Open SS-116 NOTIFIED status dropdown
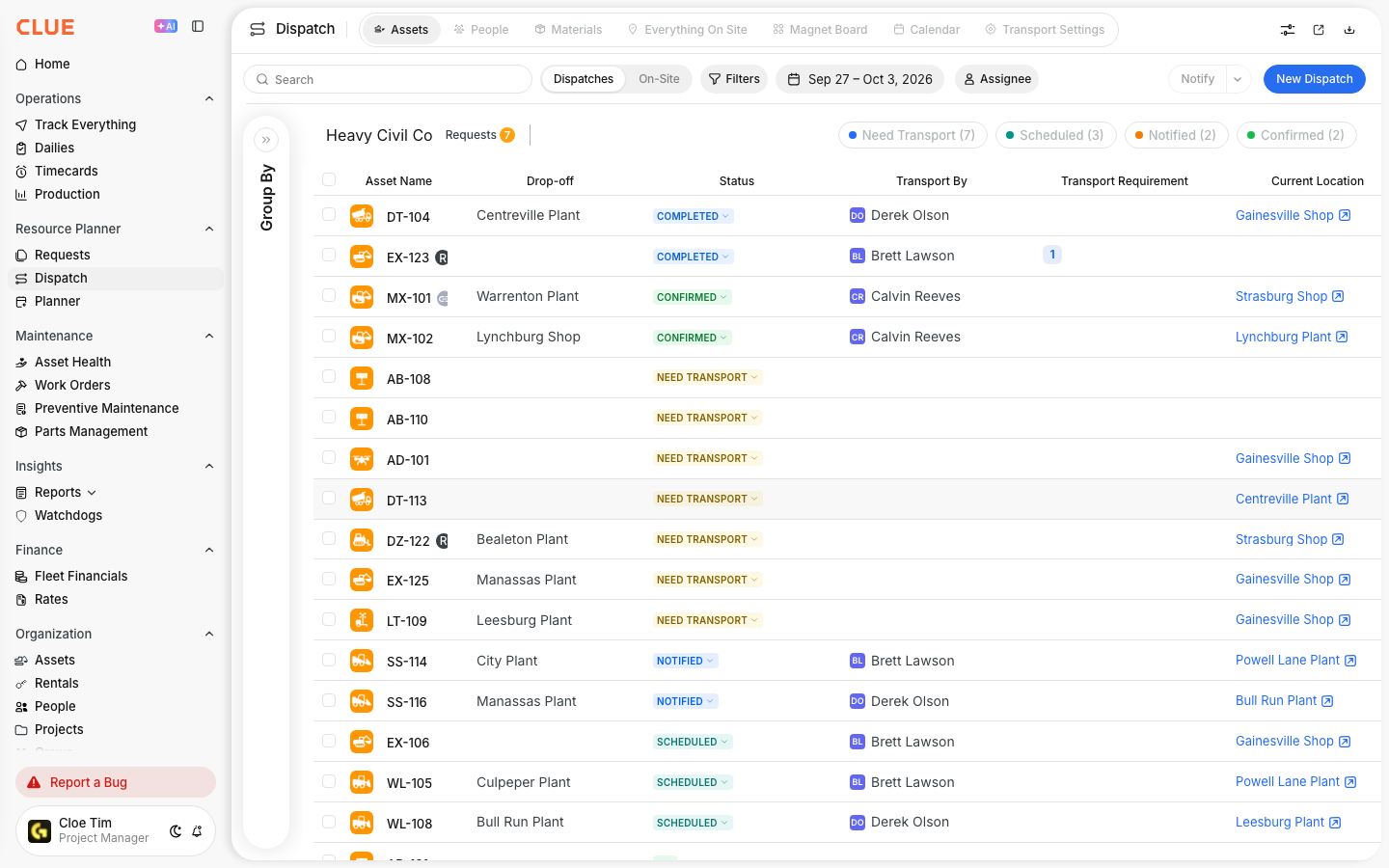Image resolution: width=1389 pixels, height=868 pixels. click(686, 702)
